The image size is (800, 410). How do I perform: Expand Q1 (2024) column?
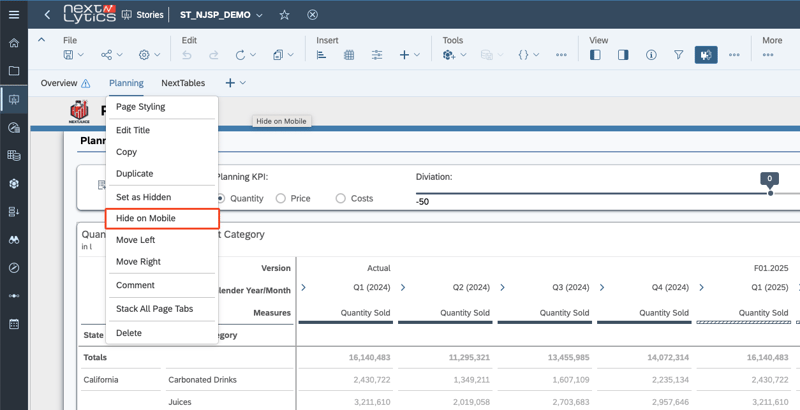click(x=304, y=288)
